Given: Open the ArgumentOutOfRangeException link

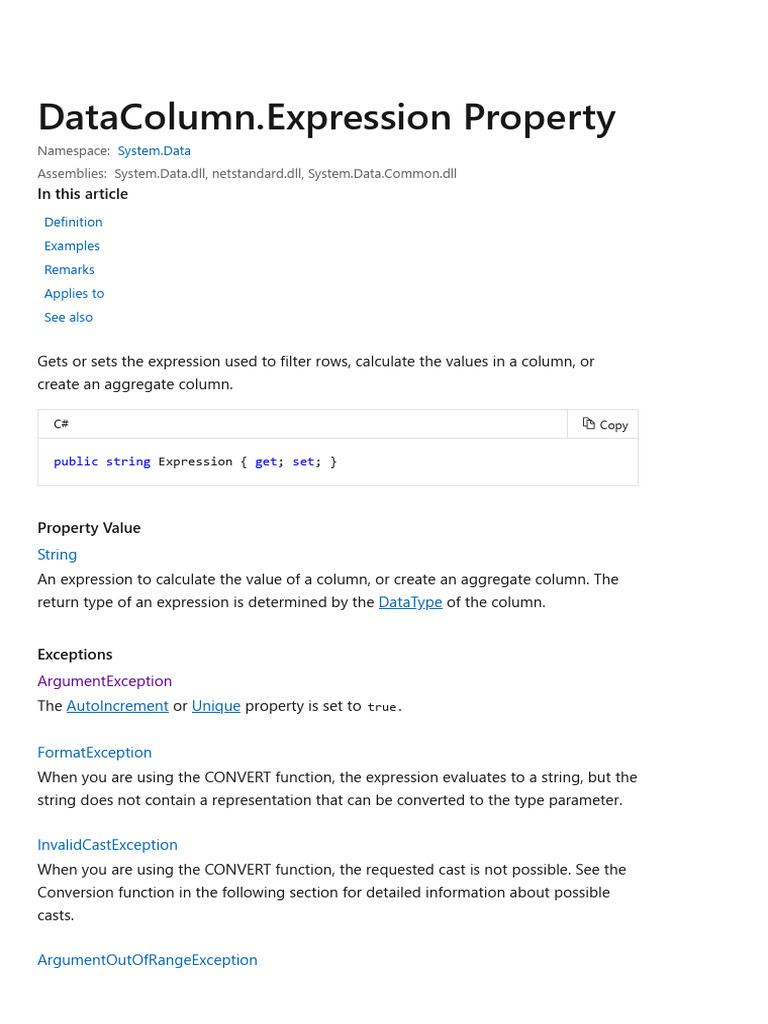Looking at the screenshot, I should [x=148, y=960].
